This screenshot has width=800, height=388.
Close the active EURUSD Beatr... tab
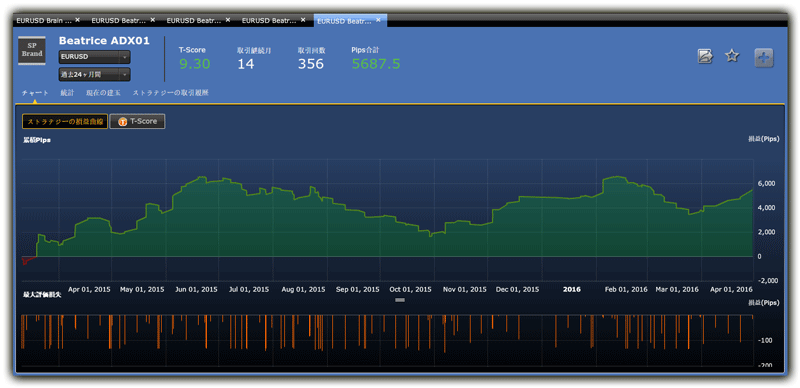pyautogui.click(x=378, y=20)
